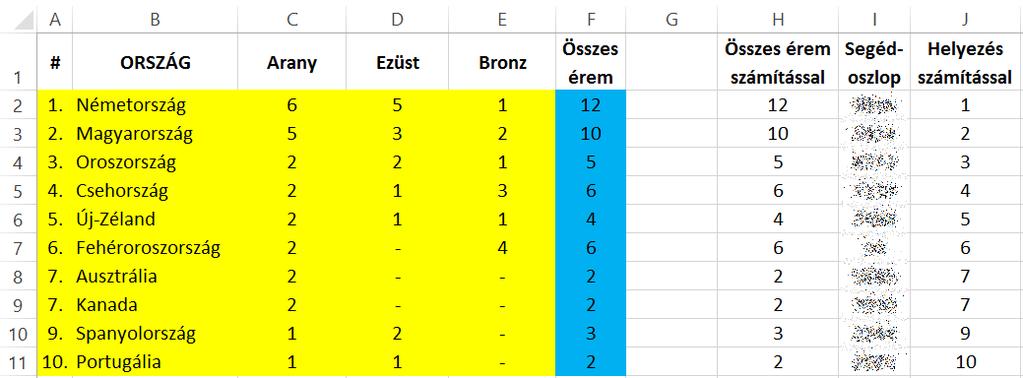Click the ORSZÁG header cell
Viewport: 1023px width, 378px height.
pyautogui.click(x=155, y=62)
